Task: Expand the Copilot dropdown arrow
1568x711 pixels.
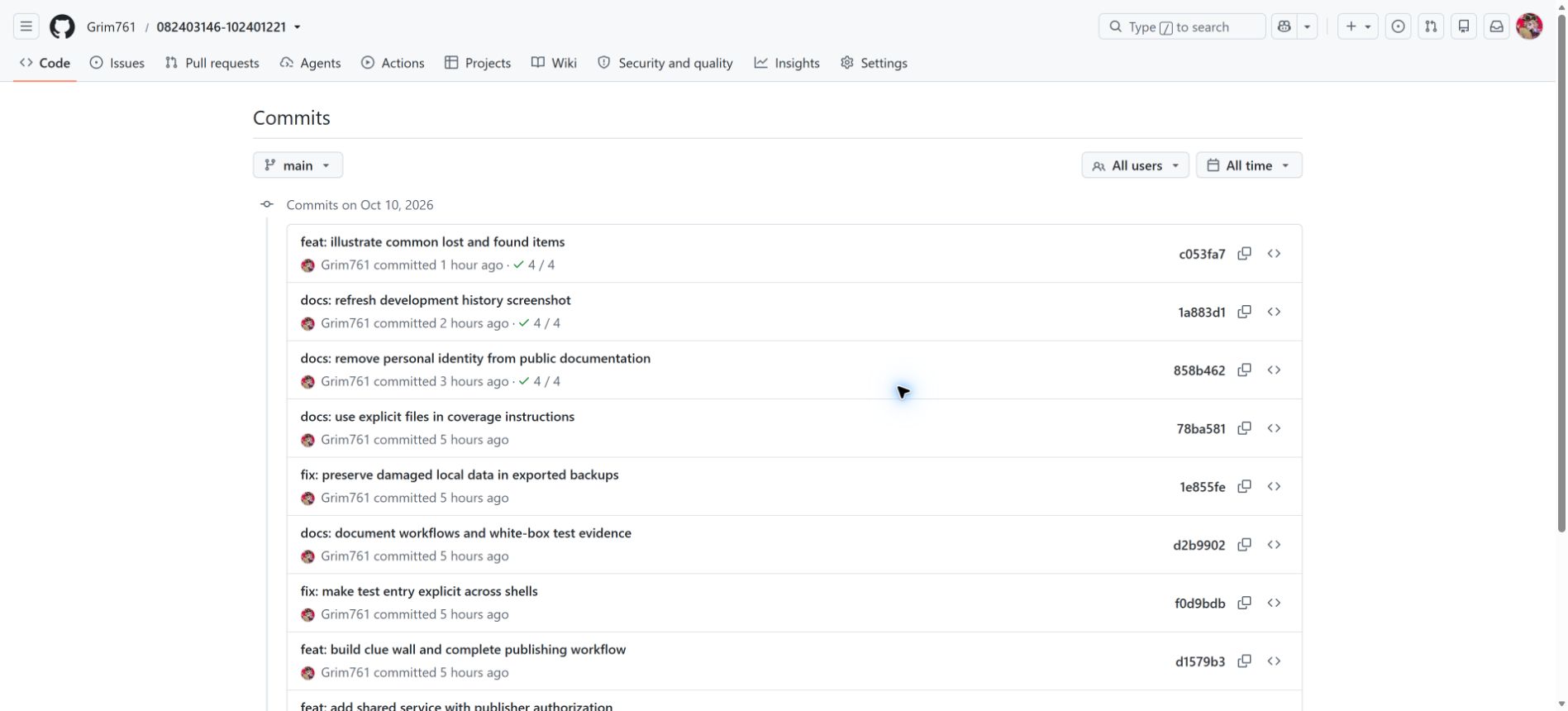Action: click(x=1307, y=26)
